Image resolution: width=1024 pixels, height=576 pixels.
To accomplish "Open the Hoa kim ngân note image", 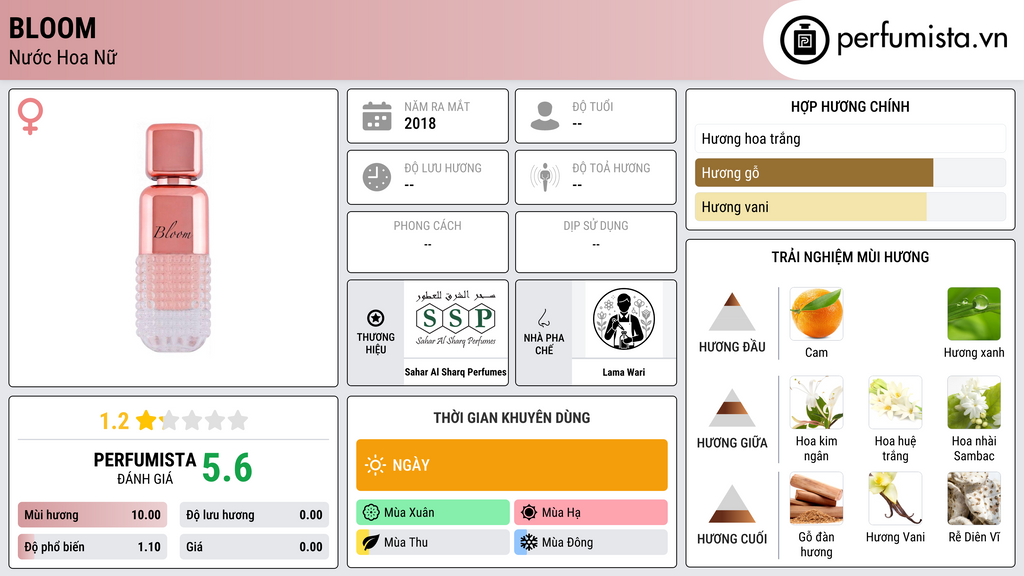I will tap(816, 402).
